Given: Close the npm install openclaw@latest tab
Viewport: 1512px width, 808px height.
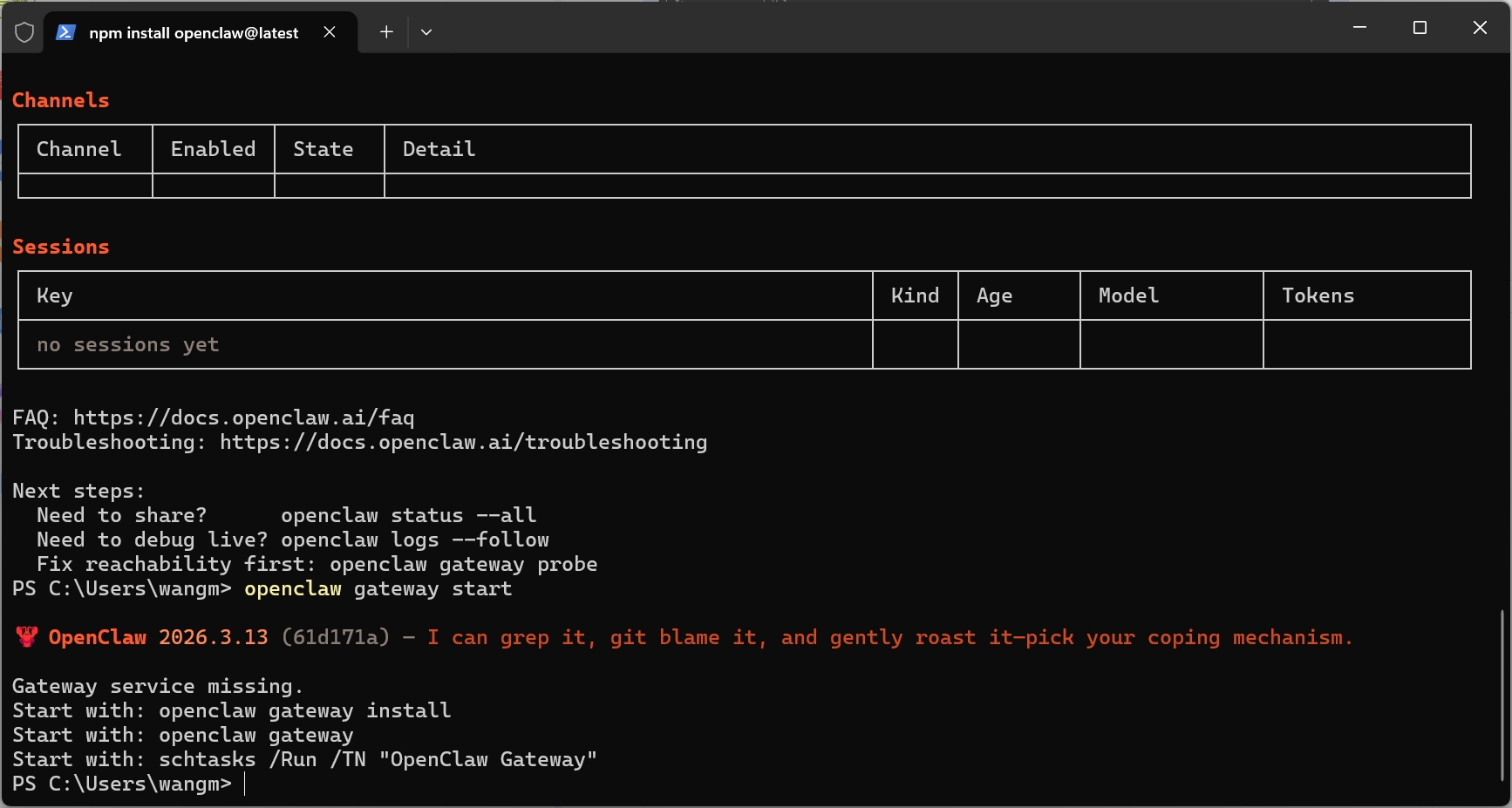Looking at the screenshot, I should pyautogui.click(x=330, y=32).
